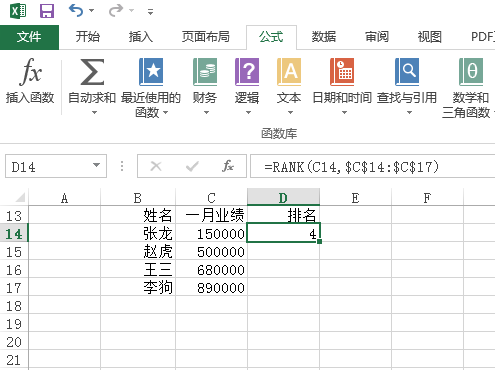
Task: Expand the 文本 dropdown arrow
Action: coord(290,113)
